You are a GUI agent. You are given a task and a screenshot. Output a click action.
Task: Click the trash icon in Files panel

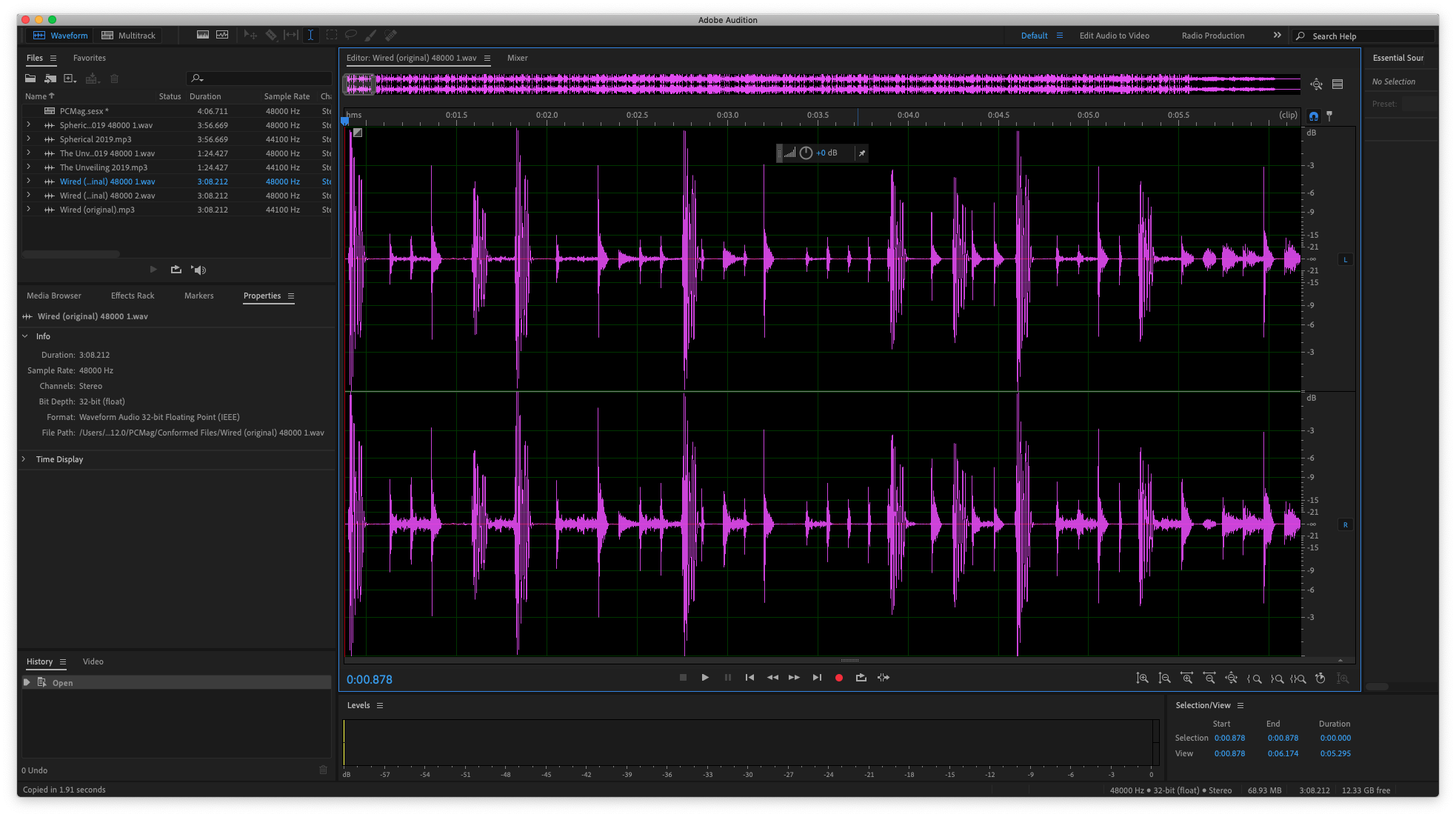pos(114,79)
